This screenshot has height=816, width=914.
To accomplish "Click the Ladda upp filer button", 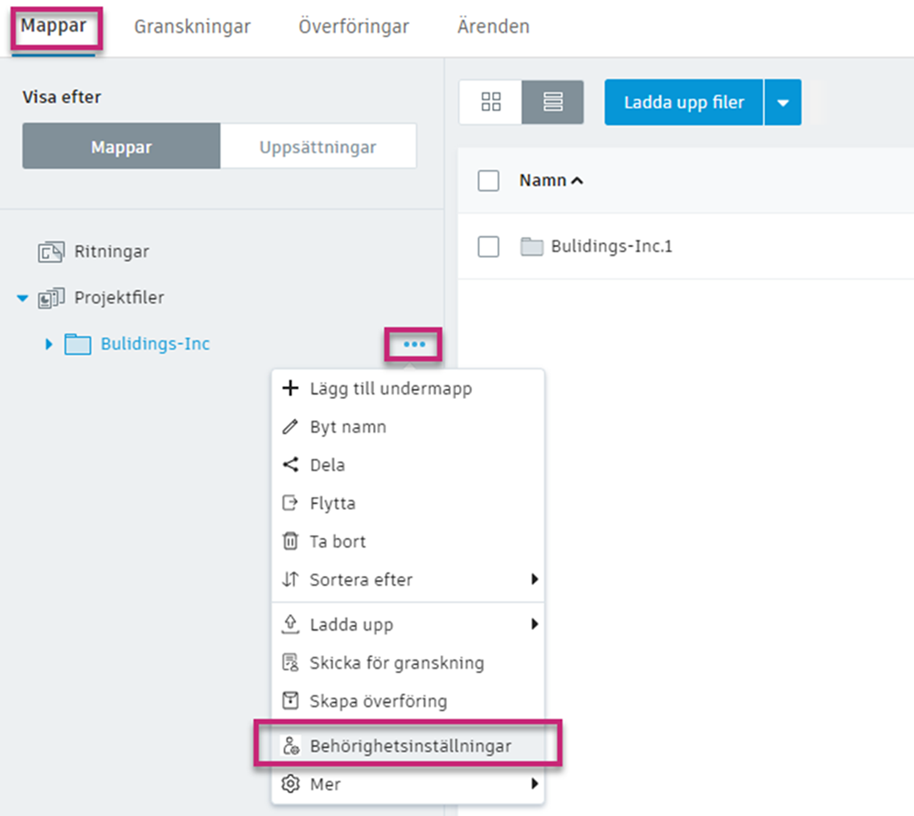I will [684, 103].
